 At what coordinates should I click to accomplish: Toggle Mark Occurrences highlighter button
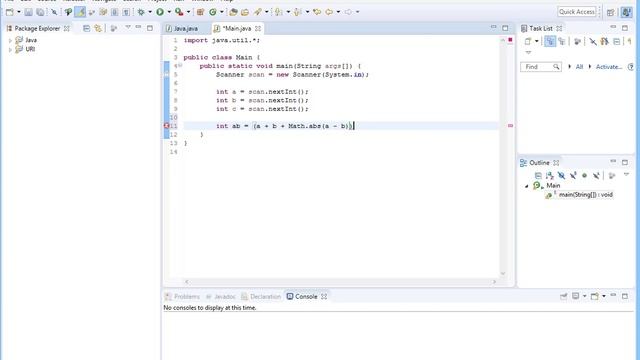80,12
